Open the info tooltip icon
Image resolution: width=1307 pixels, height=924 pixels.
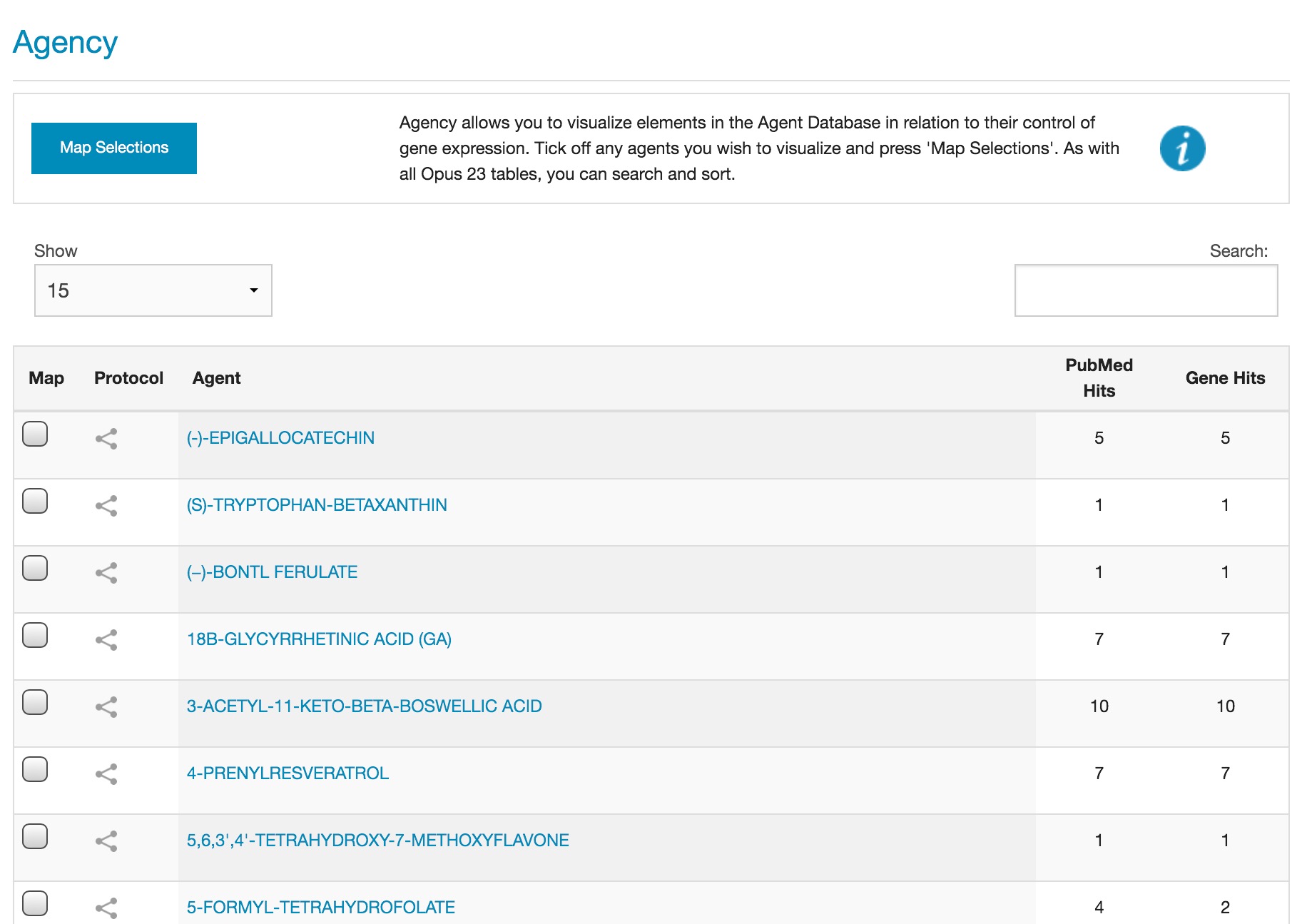pyautogui.click(x=1181, y=148)
